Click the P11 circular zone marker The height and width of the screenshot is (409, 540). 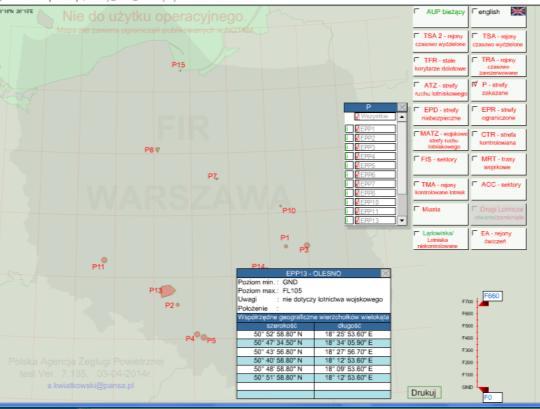tap(104, 260)
